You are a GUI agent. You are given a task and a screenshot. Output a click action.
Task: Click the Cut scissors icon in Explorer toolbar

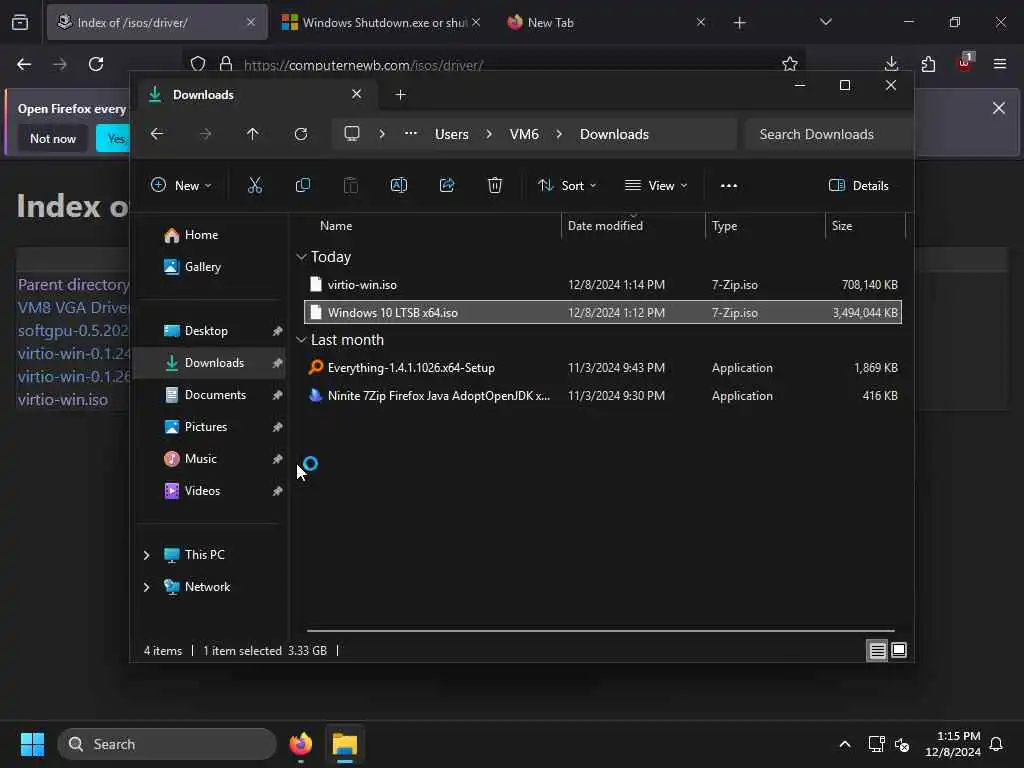pos(255,185)
